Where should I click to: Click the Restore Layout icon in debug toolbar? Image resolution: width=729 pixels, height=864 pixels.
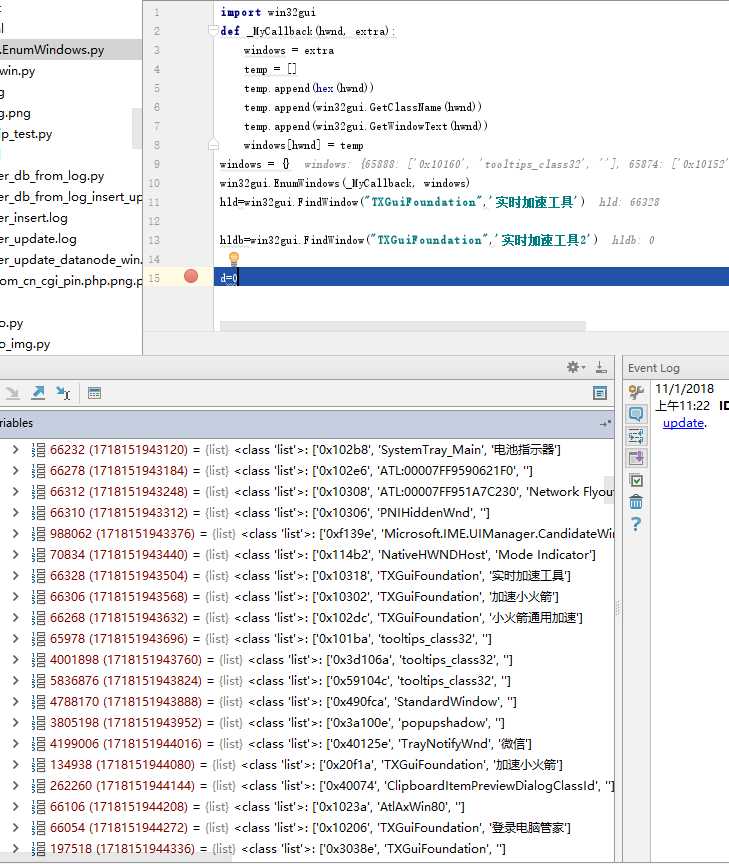pos(600,393)
